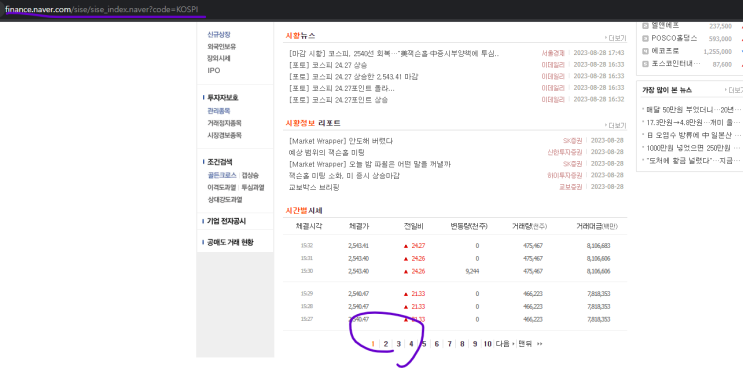
Task: Select 거래정지종목 in the sidebar
Action: pyautogui.click(x=225, y=123)
